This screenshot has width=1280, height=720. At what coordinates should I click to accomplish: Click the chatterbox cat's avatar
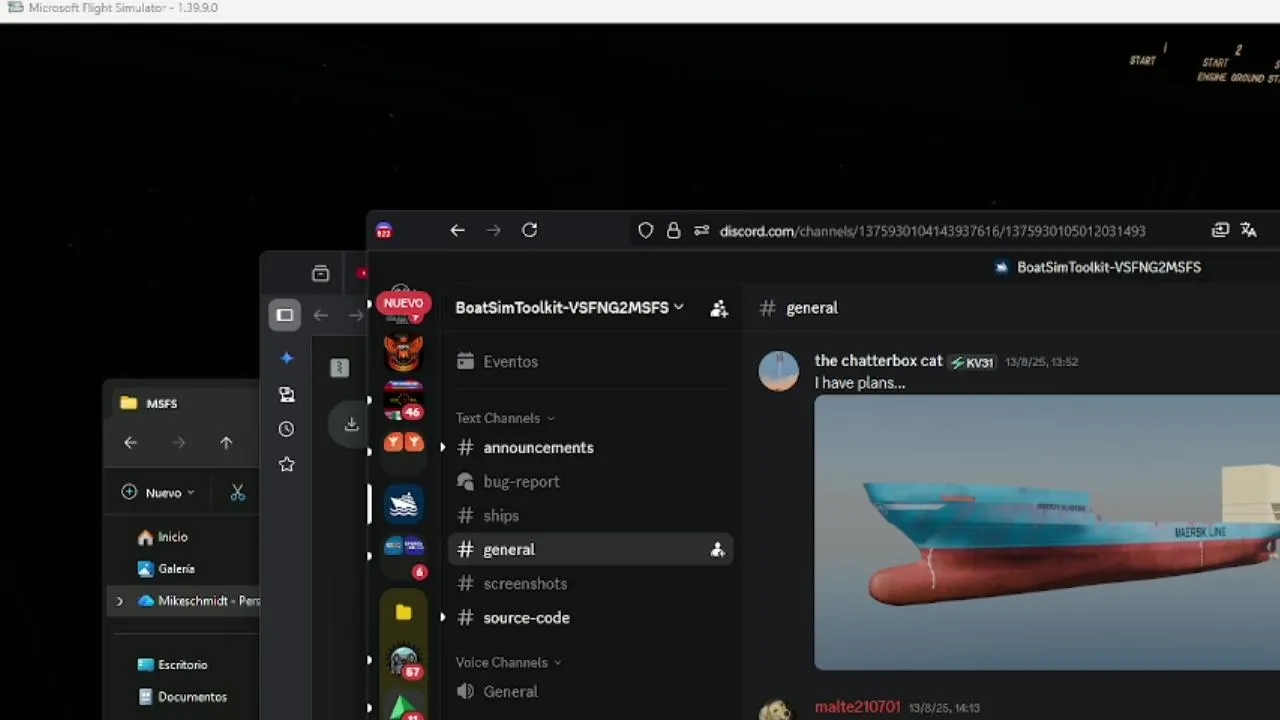[x=779, y=371]
